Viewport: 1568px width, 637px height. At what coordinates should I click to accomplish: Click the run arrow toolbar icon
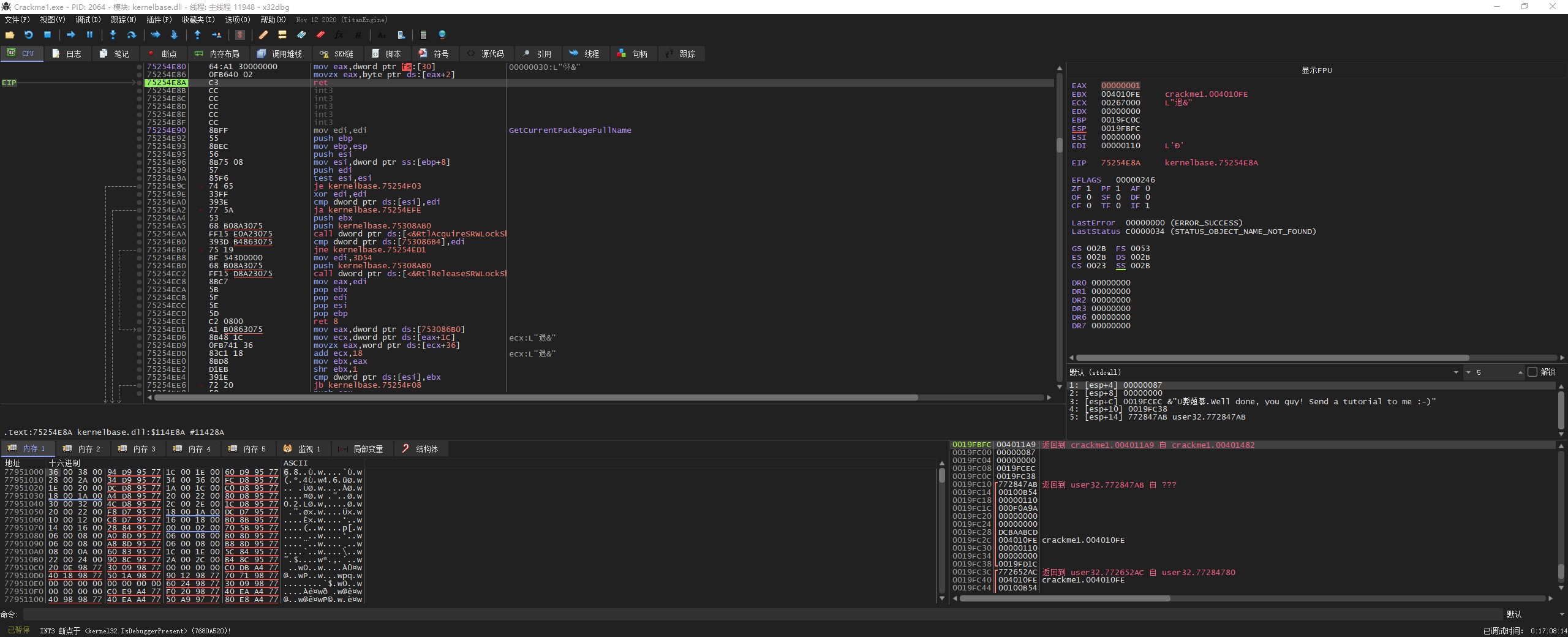[71, 35]
